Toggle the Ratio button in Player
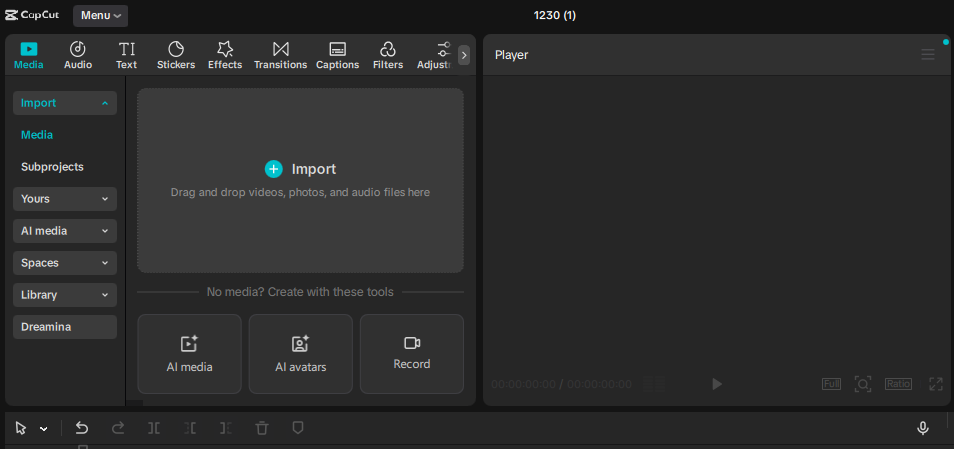This screenshot has width=954, height=449. [897, 384]
